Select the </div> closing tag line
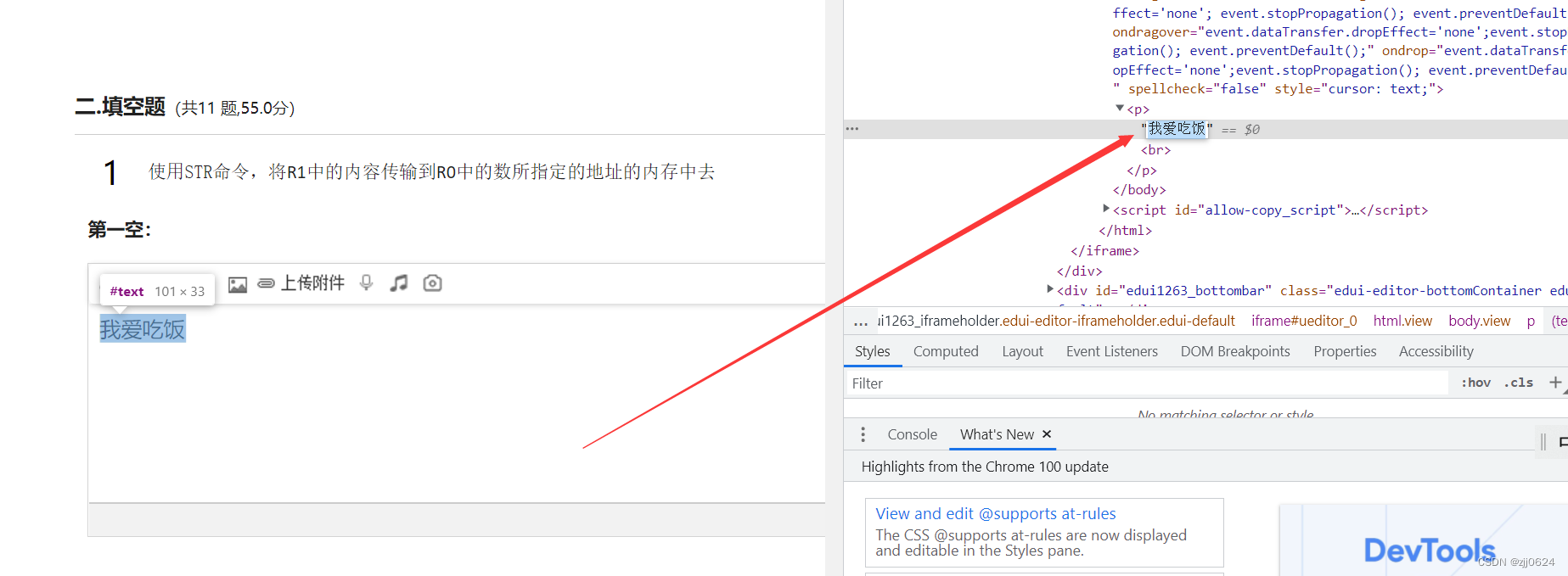This screenshot has height=576, width=1568. tap(1079, 271)
